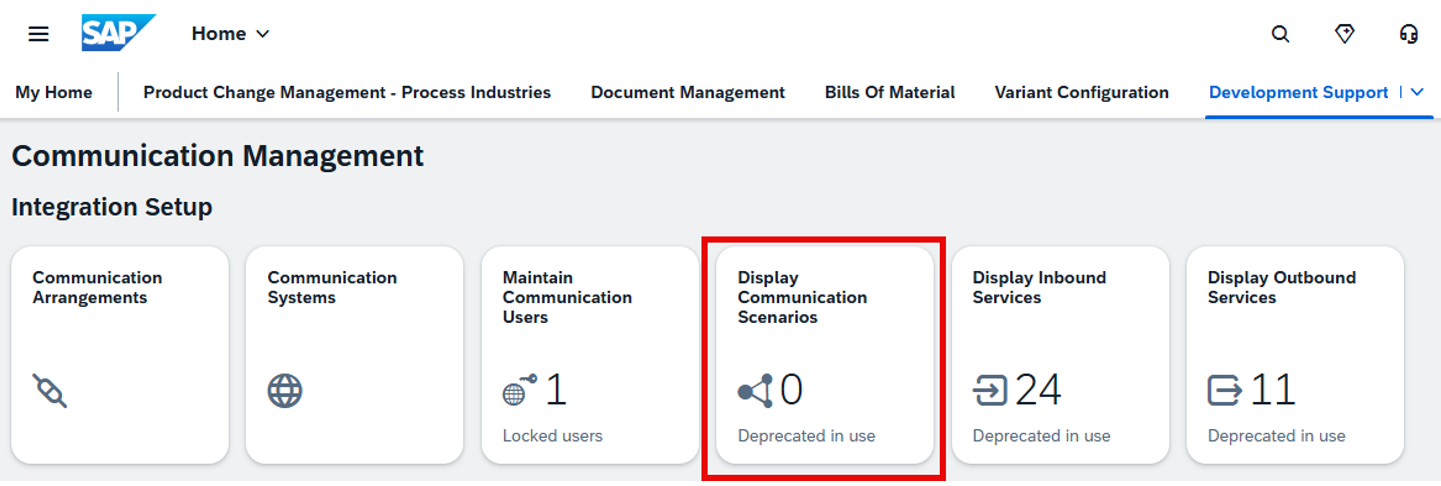Click the inbound arrow icon showing 24

990,390
